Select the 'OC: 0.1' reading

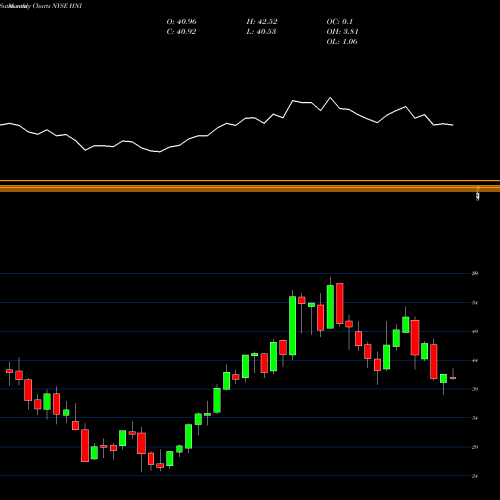point(340,22)
